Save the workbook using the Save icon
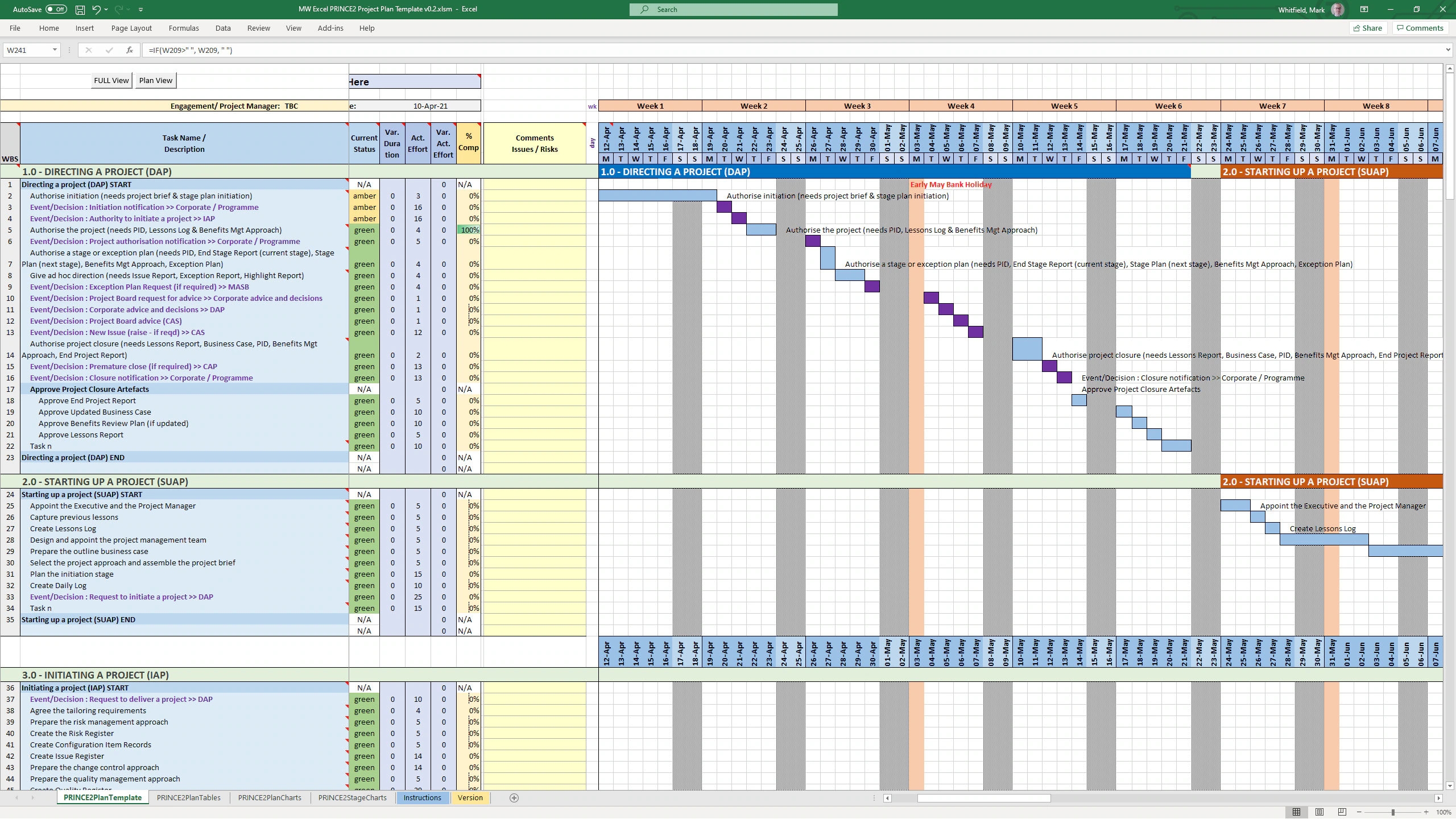This screenshot has height=819, width=1456. 78,9
